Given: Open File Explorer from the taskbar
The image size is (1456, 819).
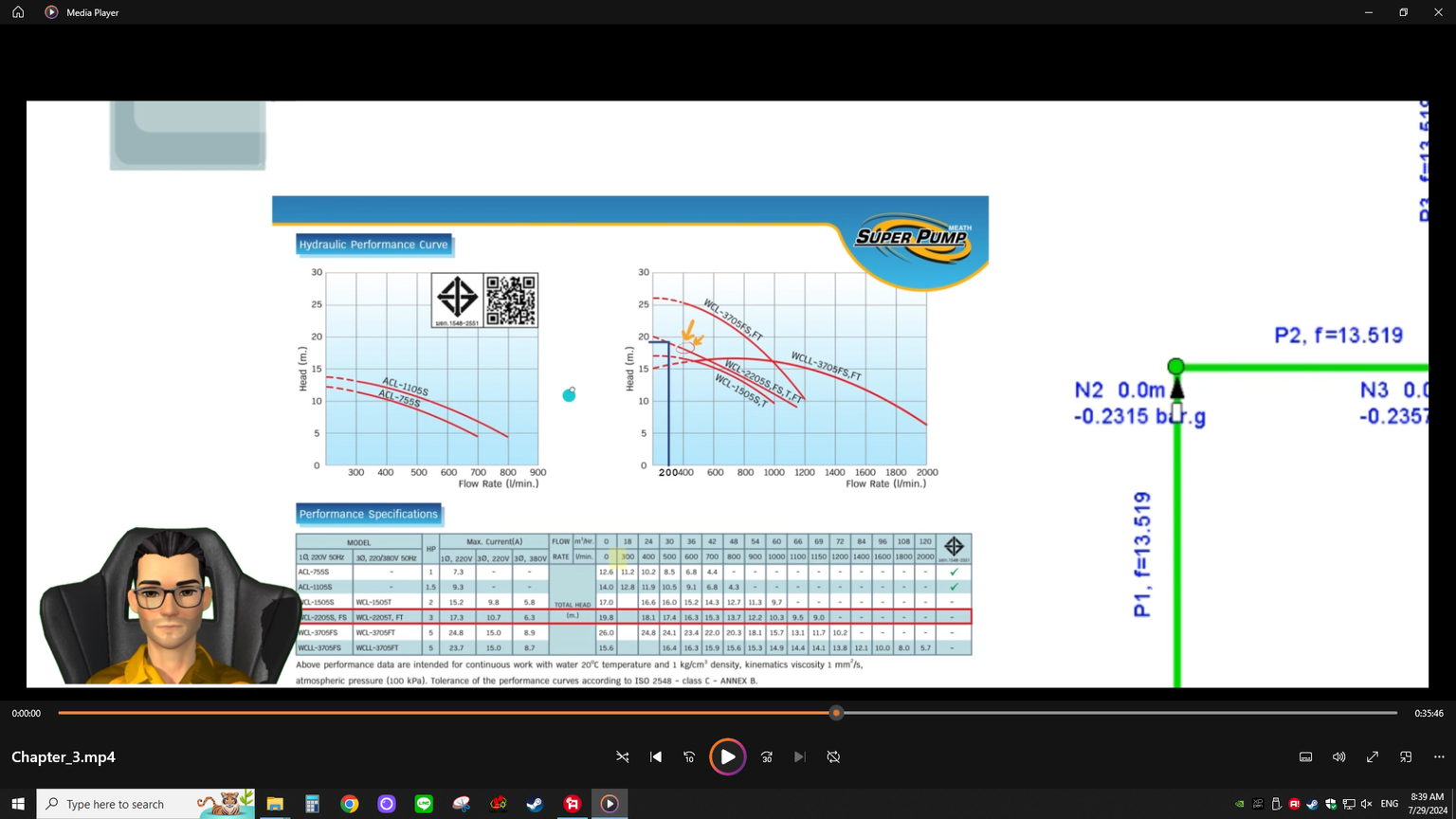Looking at the screenshot, I should (x=275, y=804).
